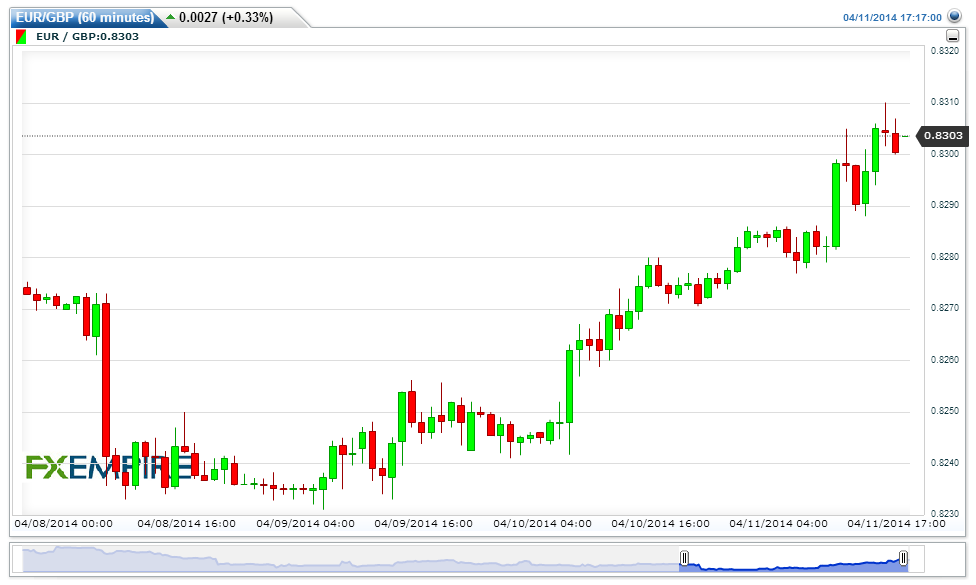The image size is (976, 585).
Task: Click the blue globe icon at top right
Action: point(954,16)
